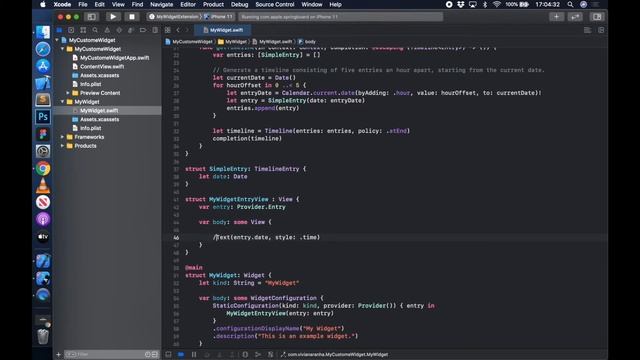Choose iPhone 11 run destination
This screenshot has width=640, height=360.
click(x=218, y=17)
